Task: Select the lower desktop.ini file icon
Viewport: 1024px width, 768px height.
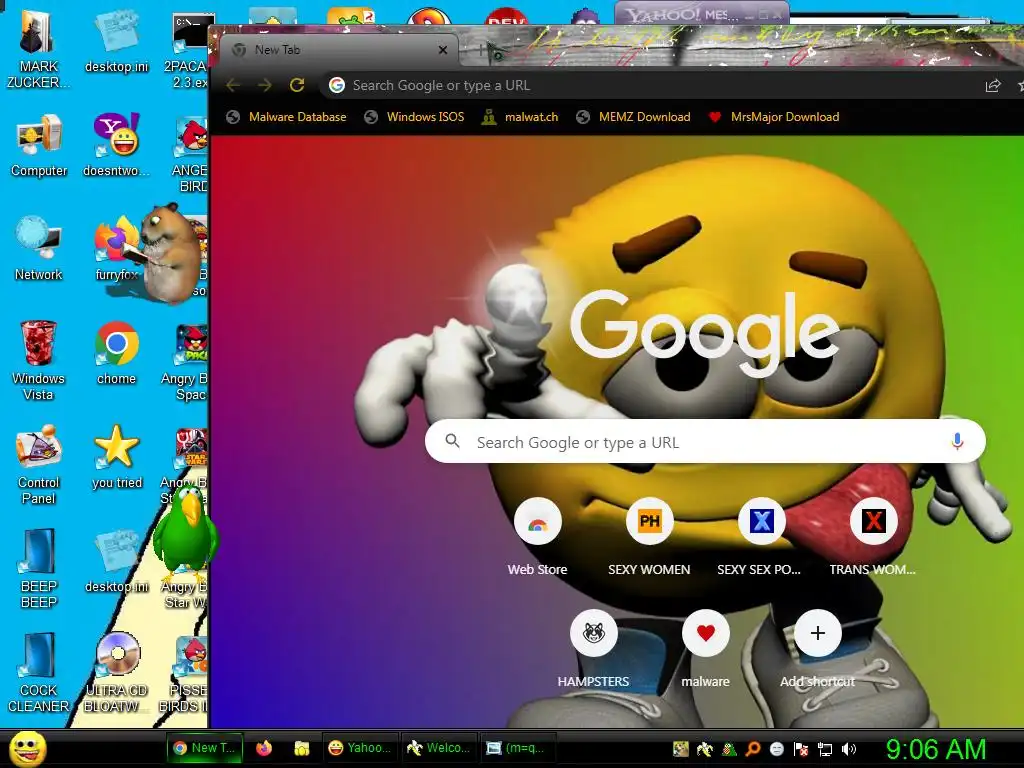Action: click(116, 561)
